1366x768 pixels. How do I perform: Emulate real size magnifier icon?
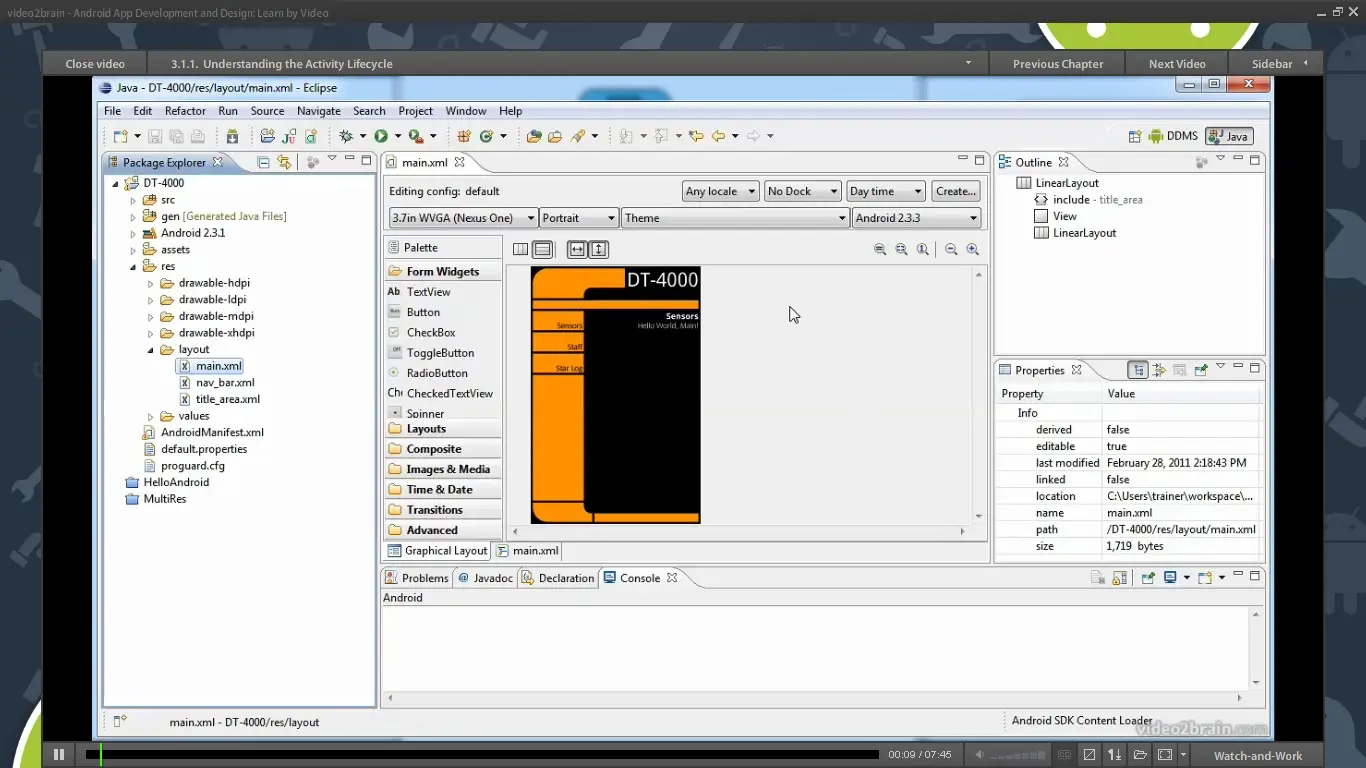click(x=880, y=249)
